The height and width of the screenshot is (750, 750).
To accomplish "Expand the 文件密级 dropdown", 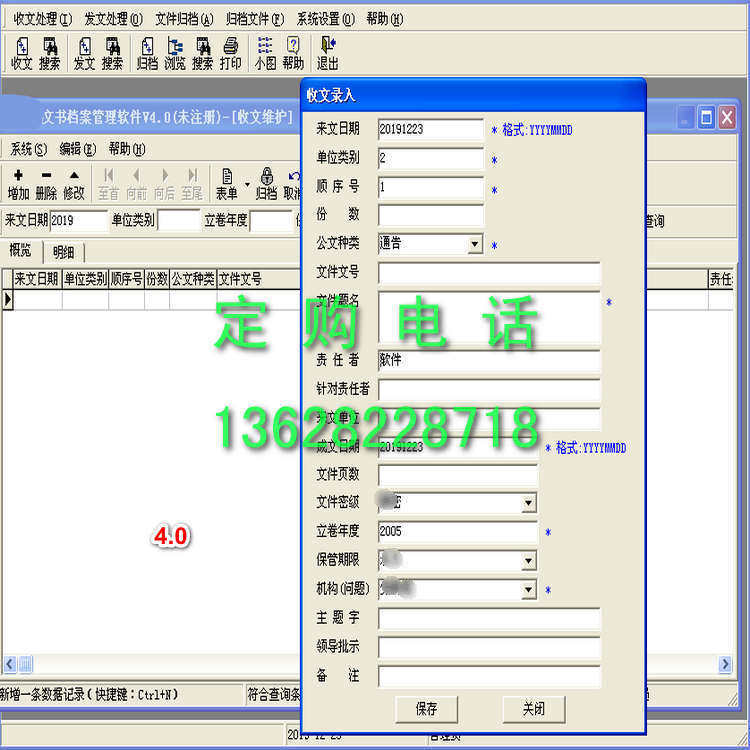I will pos(528,503).
